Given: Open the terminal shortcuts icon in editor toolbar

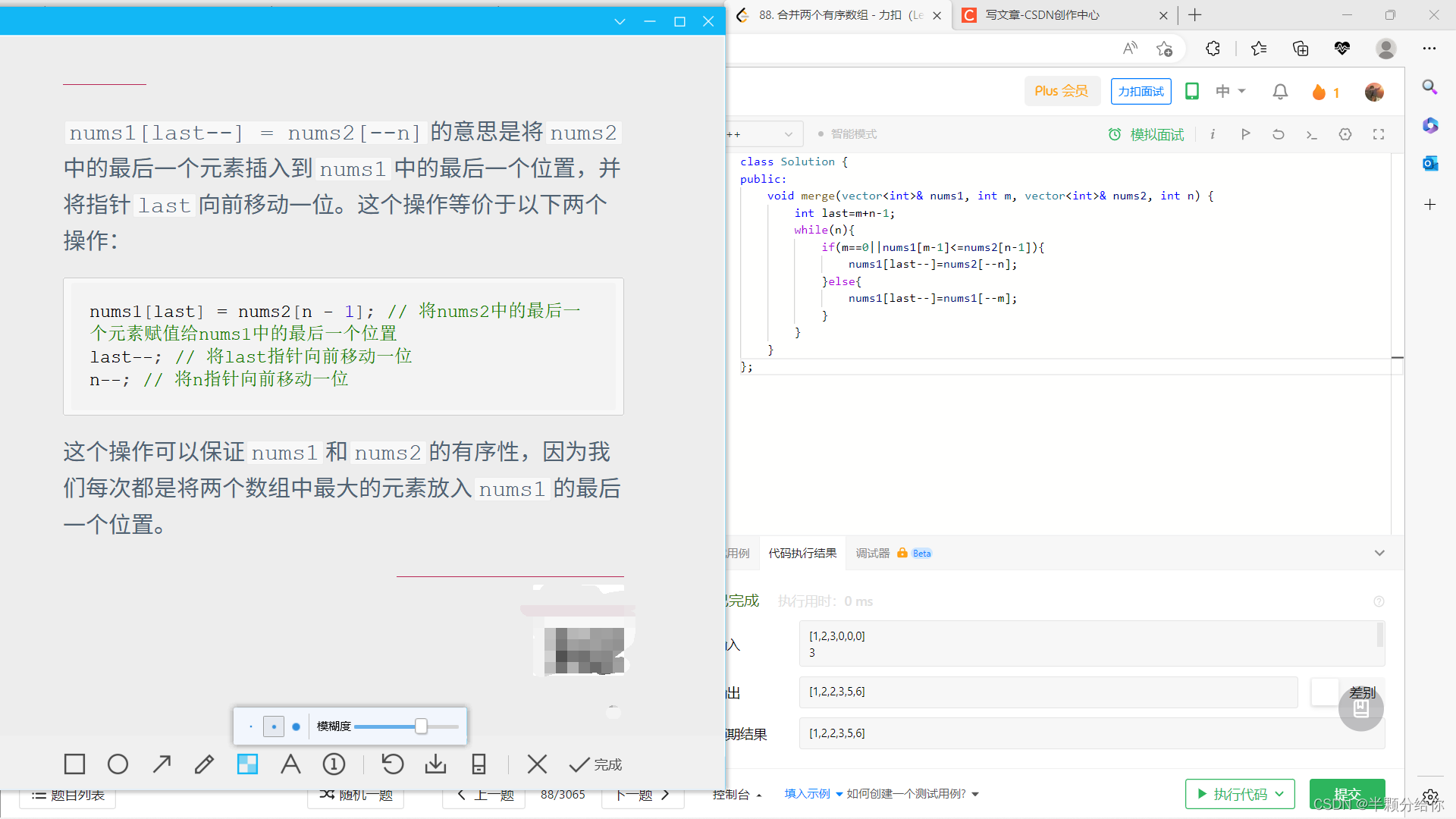Looking at the screenshot, I should (x=1312, y=133).
